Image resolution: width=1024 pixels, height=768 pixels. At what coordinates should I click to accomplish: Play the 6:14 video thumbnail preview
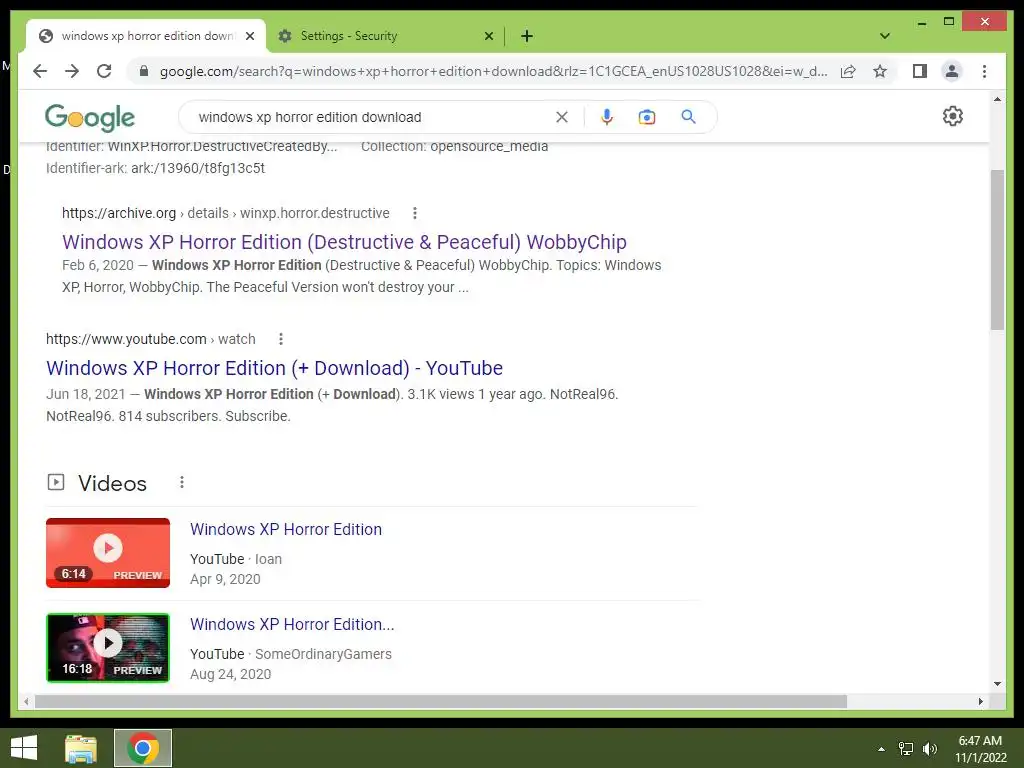click(108, 552)
